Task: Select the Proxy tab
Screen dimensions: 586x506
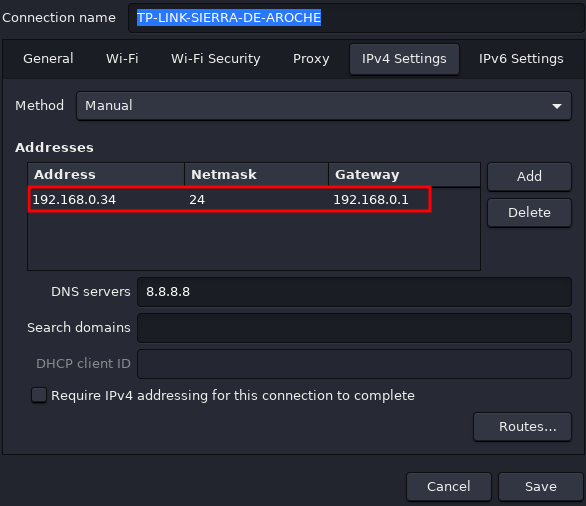Action: click(x=311, y=59)
